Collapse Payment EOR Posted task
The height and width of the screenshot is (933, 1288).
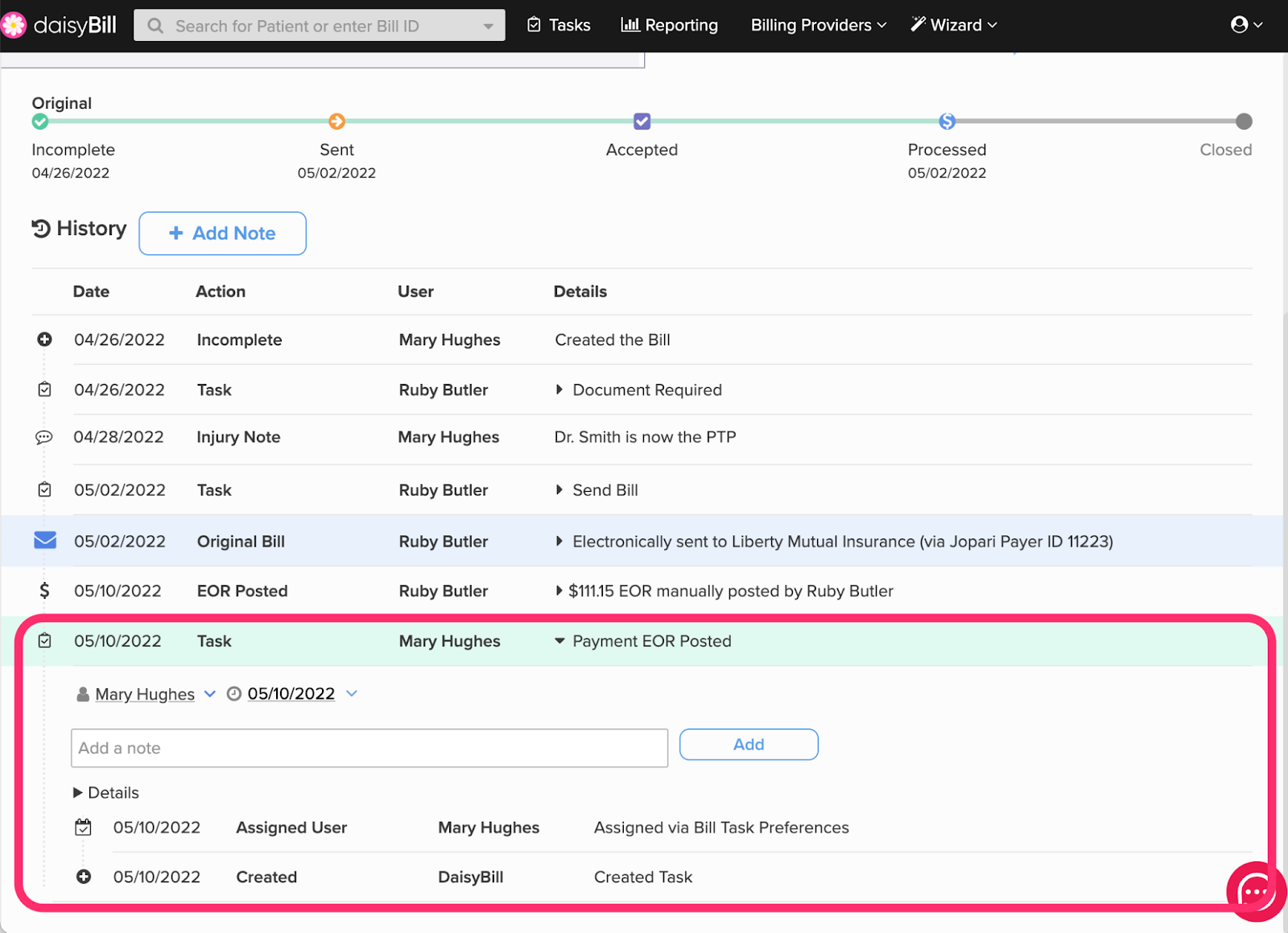(559, 642)
